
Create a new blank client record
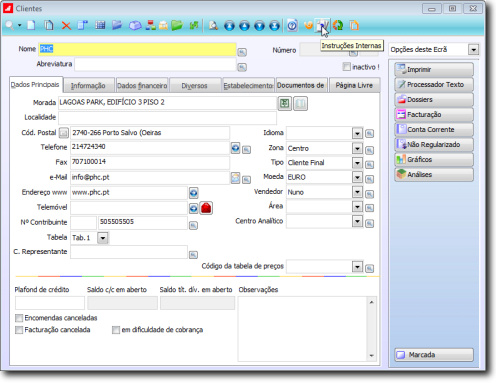31,25
